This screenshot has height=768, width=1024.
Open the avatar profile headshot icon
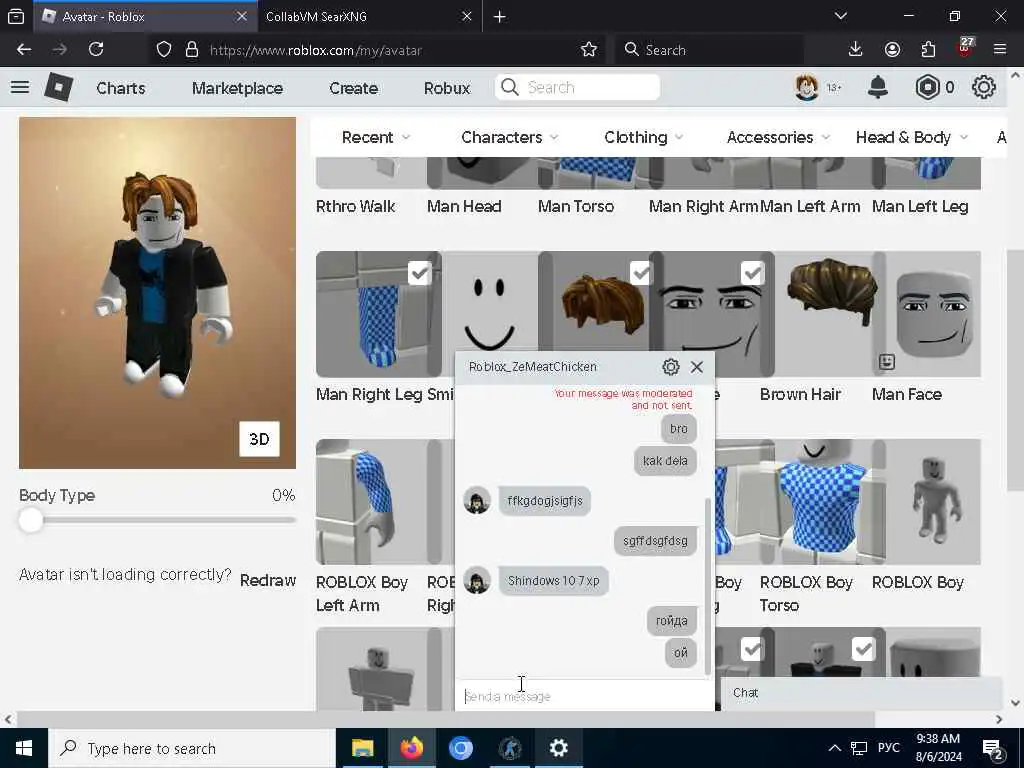click(x=807, y=87)
